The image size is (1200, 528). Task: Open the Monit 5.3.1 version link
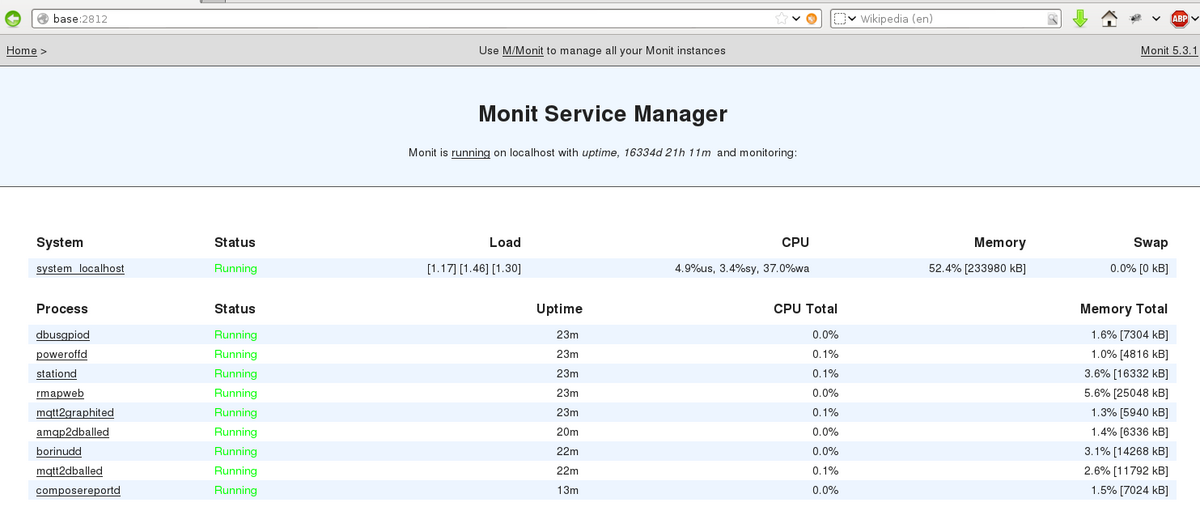tap(1169, 50)
